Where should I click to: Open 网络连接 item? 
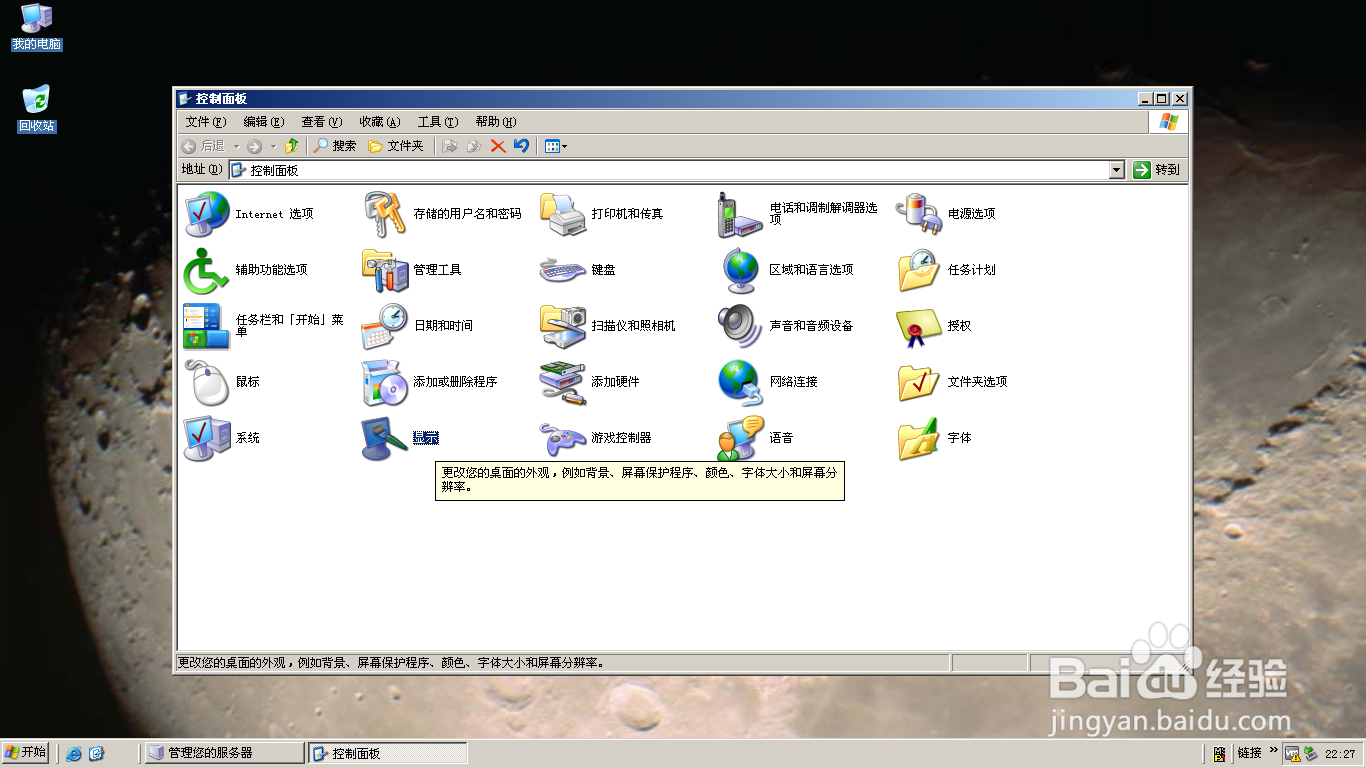coord(767,382)
